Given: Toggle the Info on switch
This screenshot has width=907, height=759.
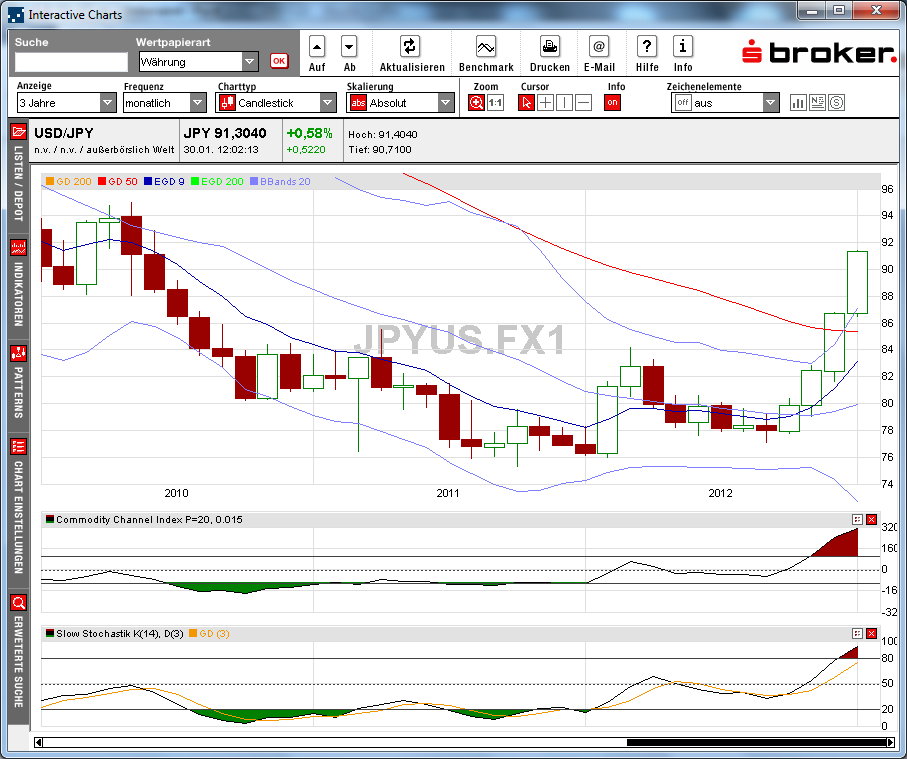Looking at the screenshot, I should 612,103.
